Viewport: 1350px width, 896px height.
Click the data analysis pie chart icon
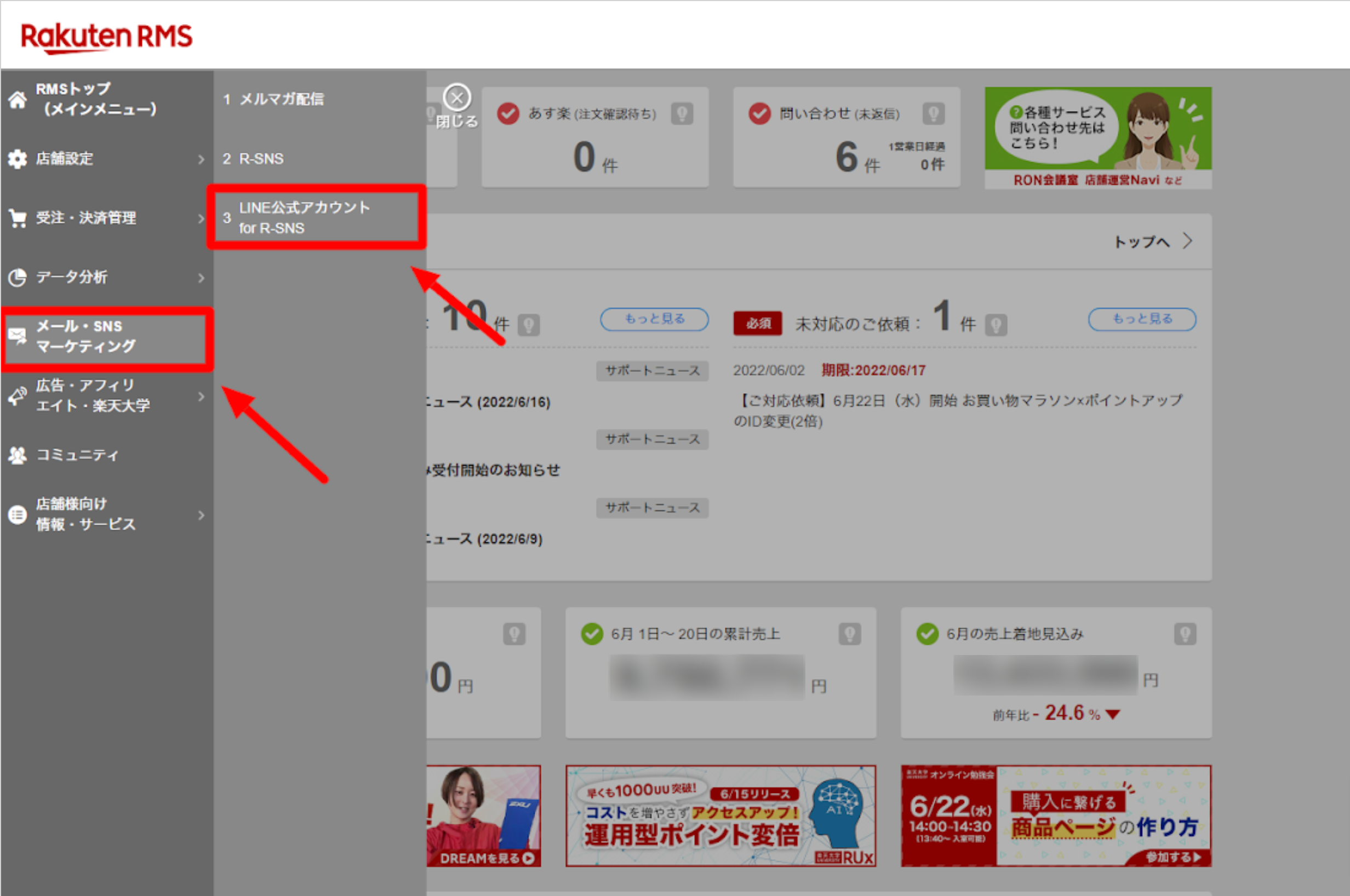18,278
